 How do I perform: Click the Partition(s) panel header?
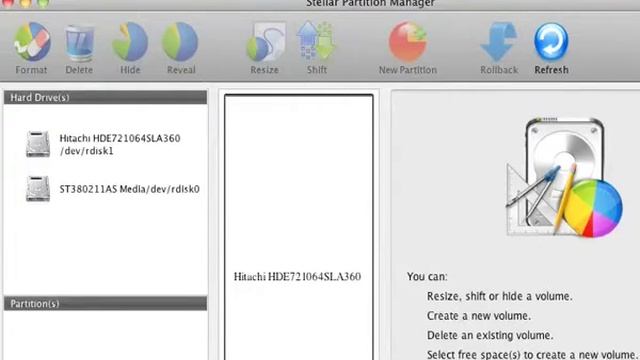[x=105, y=304]
